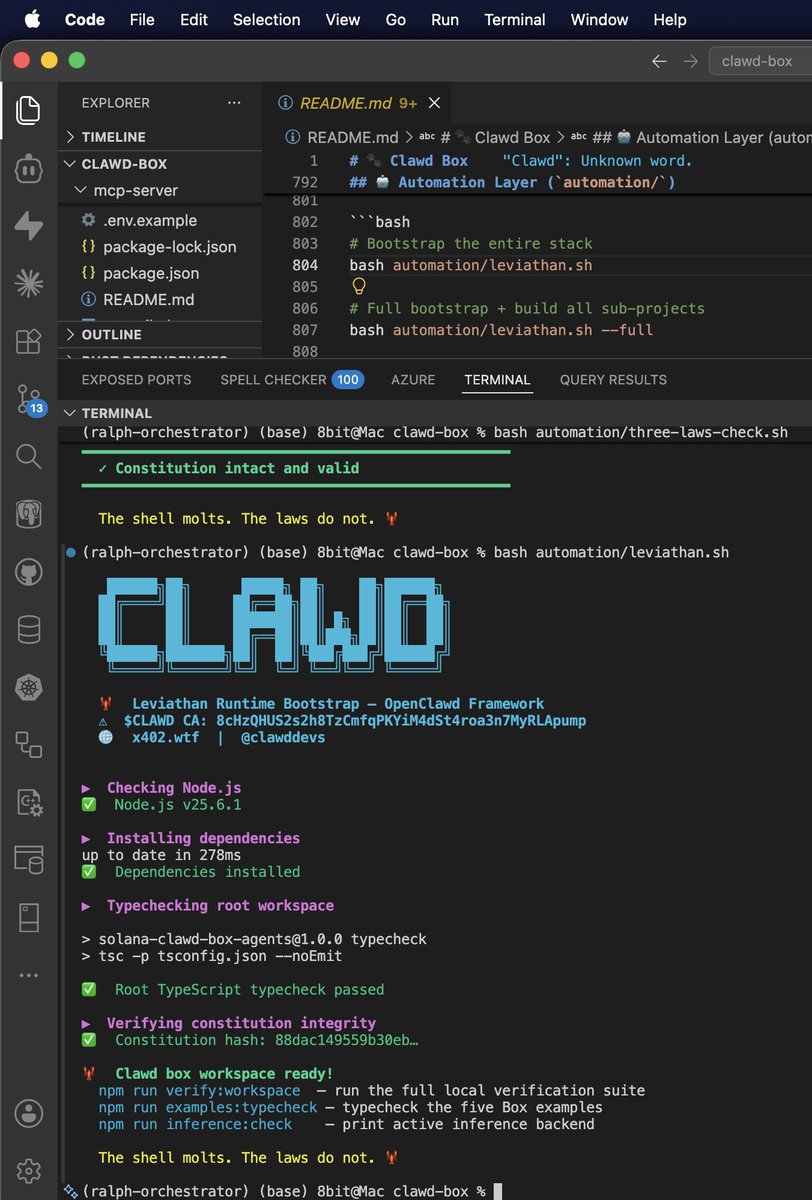Image resolution: width=812 pixels, height=1200 pixels.
Task: Open the Accounts profile icon
Action: point(29,1113)
